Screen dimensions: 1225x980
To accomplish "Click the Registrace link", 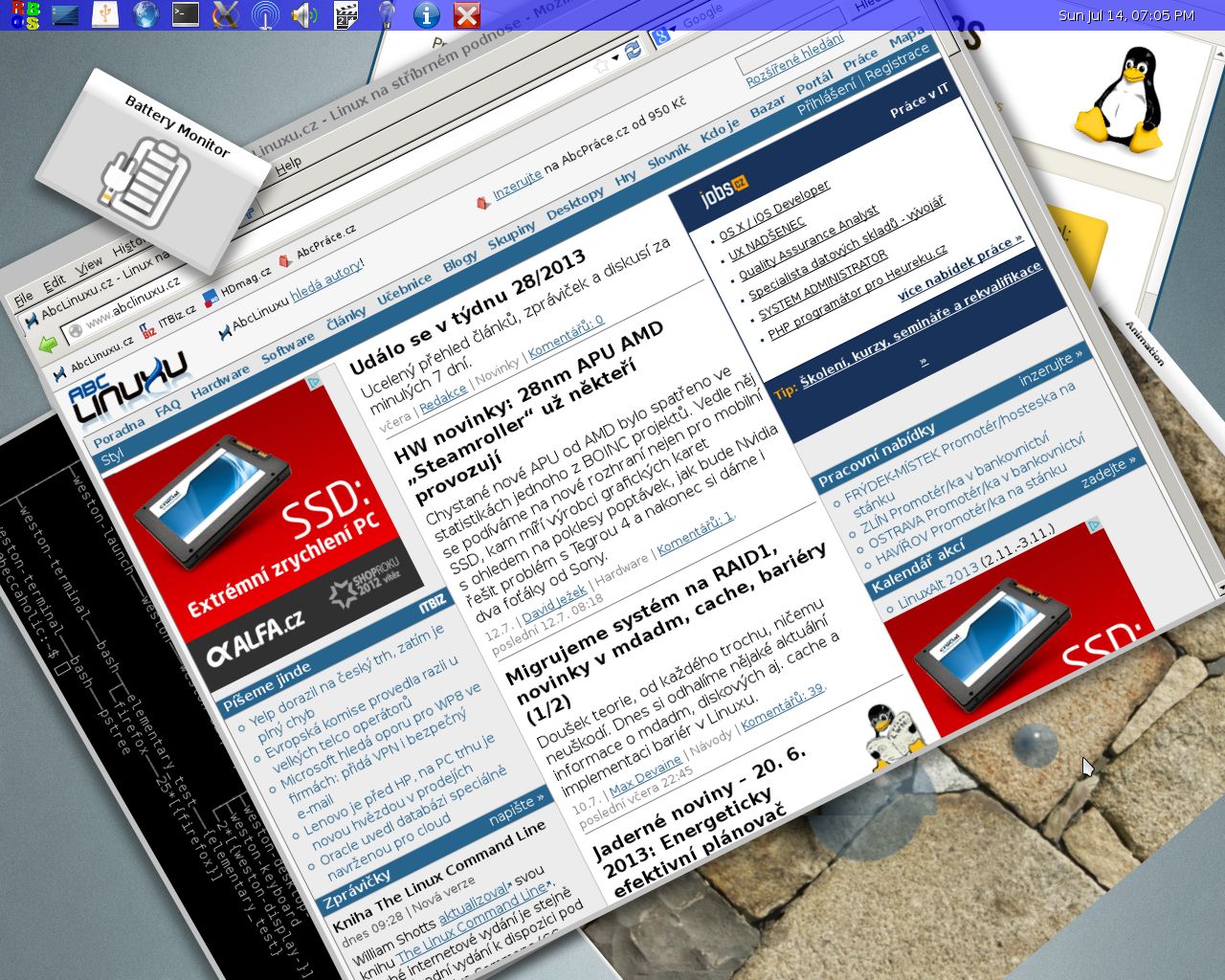I will pos(898,61).
